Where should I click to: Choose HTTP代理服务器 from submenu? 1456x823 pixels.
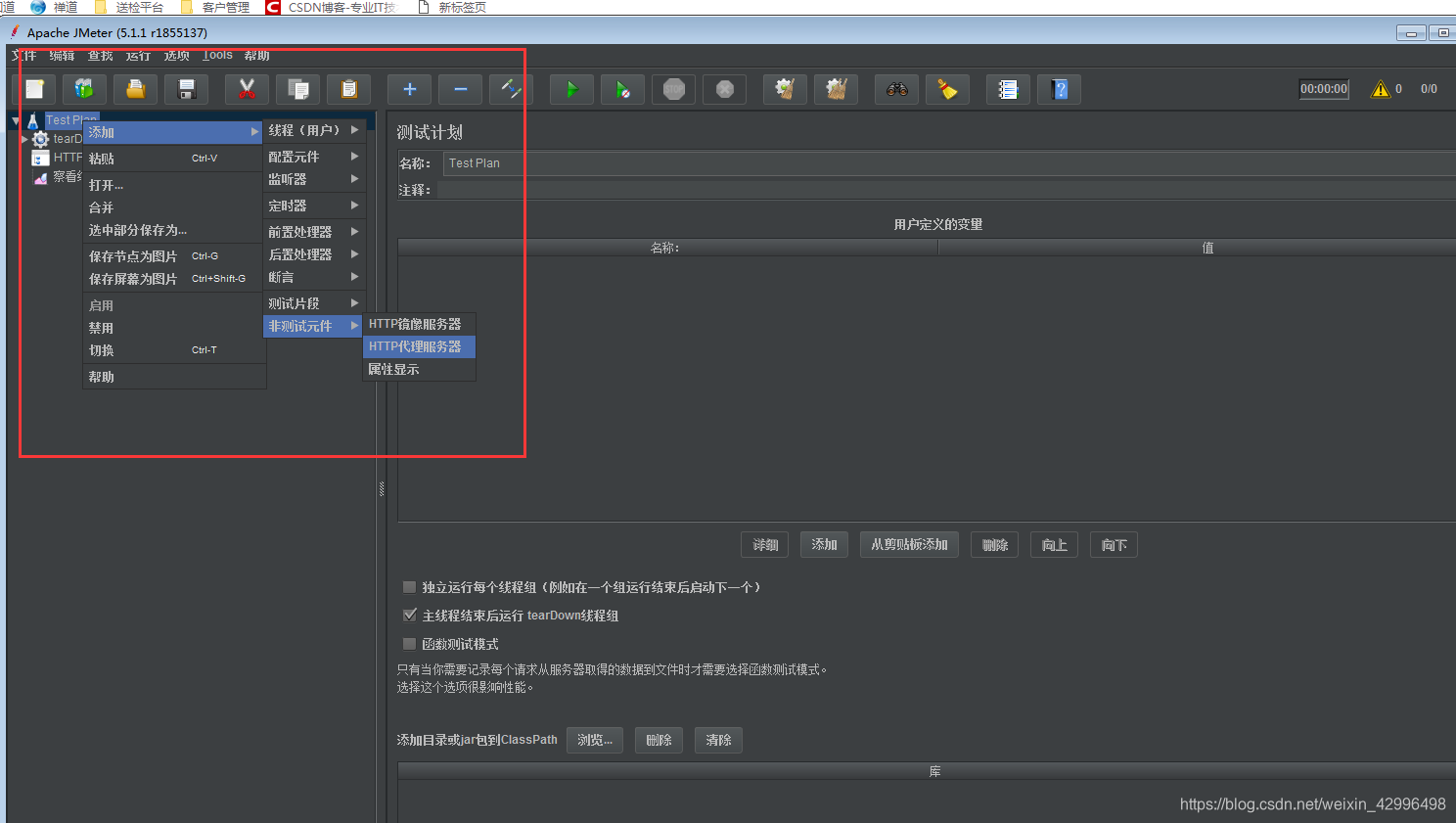pyautogui.click(x=419, y=346)
